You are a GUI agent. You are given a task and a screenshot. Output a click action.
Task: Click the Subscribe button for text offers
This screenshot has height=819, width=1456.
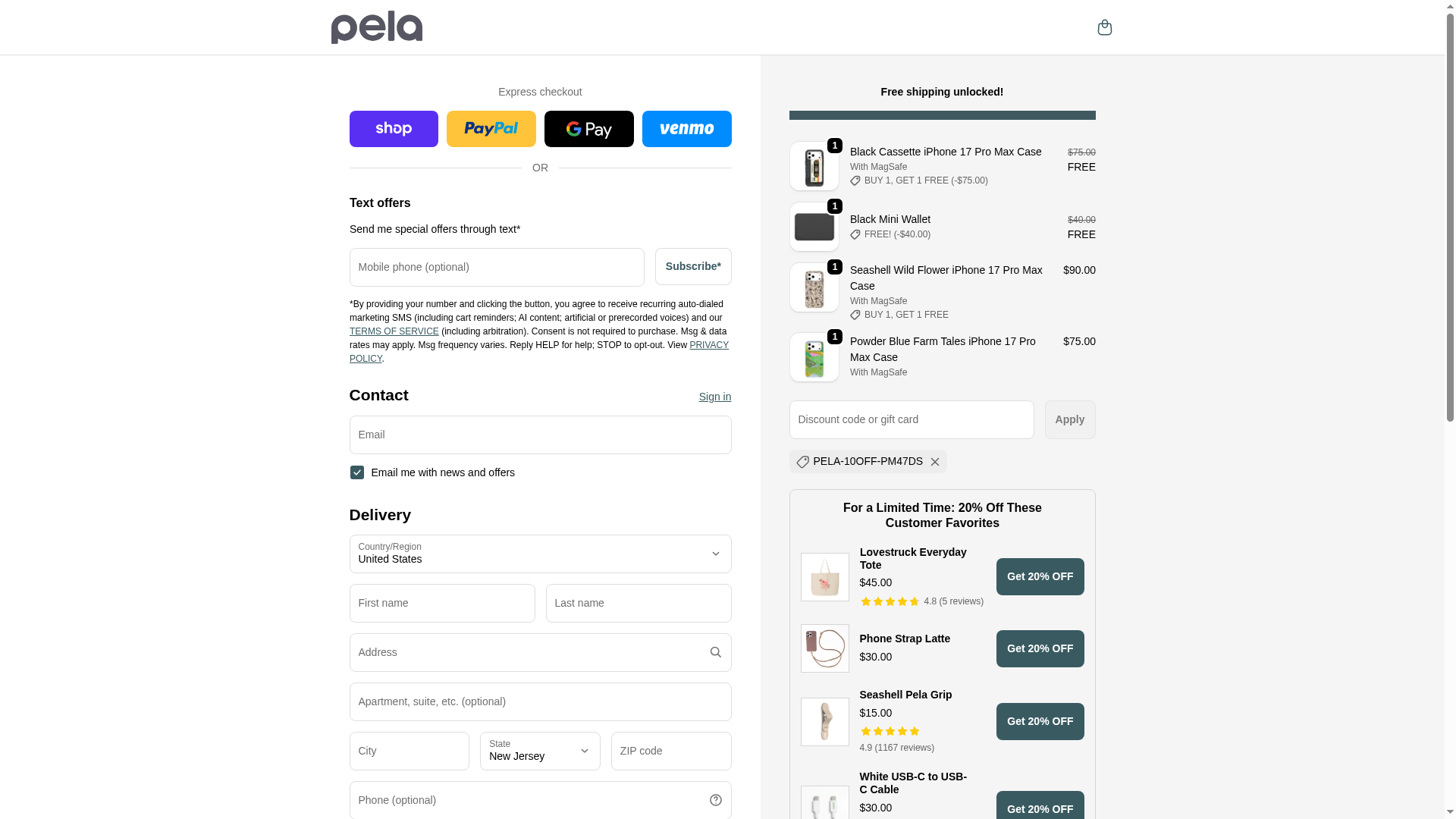[x=693, y=267]
